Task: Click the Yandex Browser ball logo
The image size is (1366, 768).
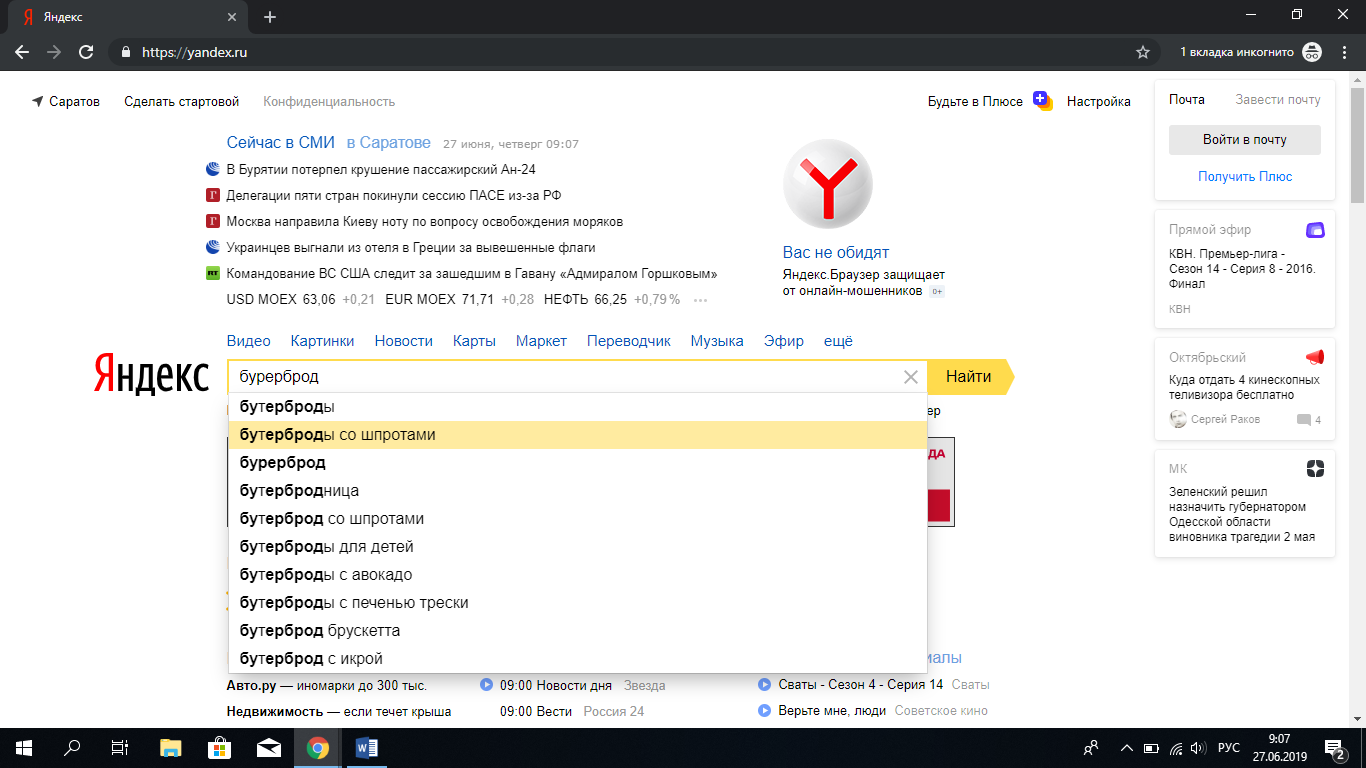Action: [x=827, y=185]
